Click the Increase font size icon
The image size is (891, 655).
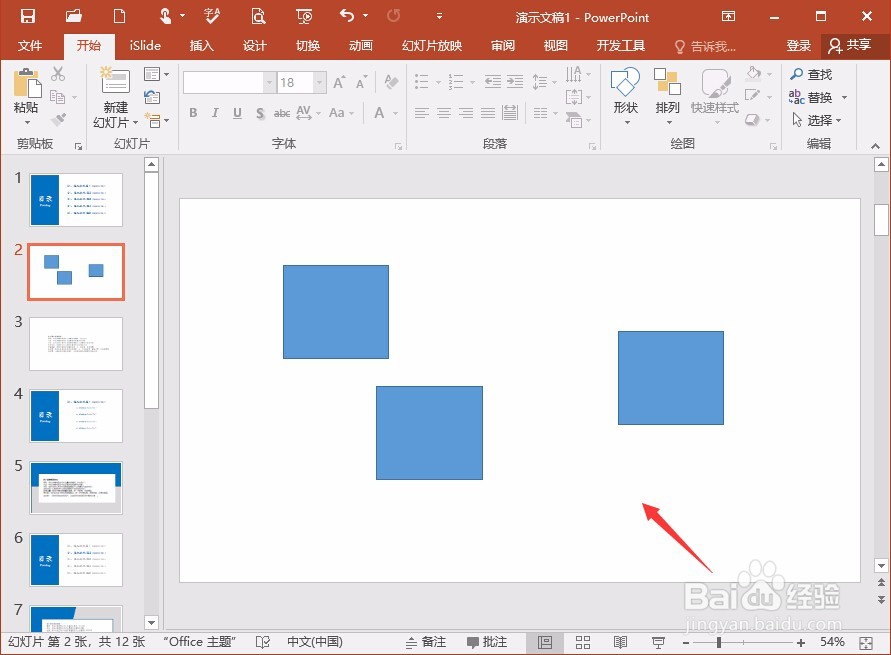point(339,82)
